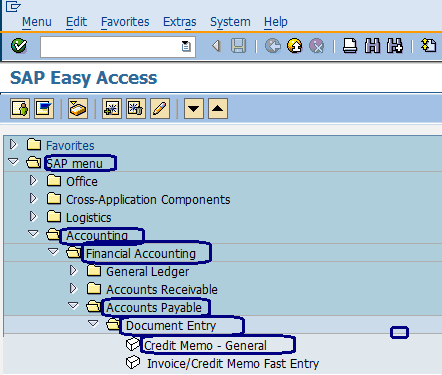Select the Accounts Payable tree item
This screenshot has width=442, height=375.
coord(154,308)
